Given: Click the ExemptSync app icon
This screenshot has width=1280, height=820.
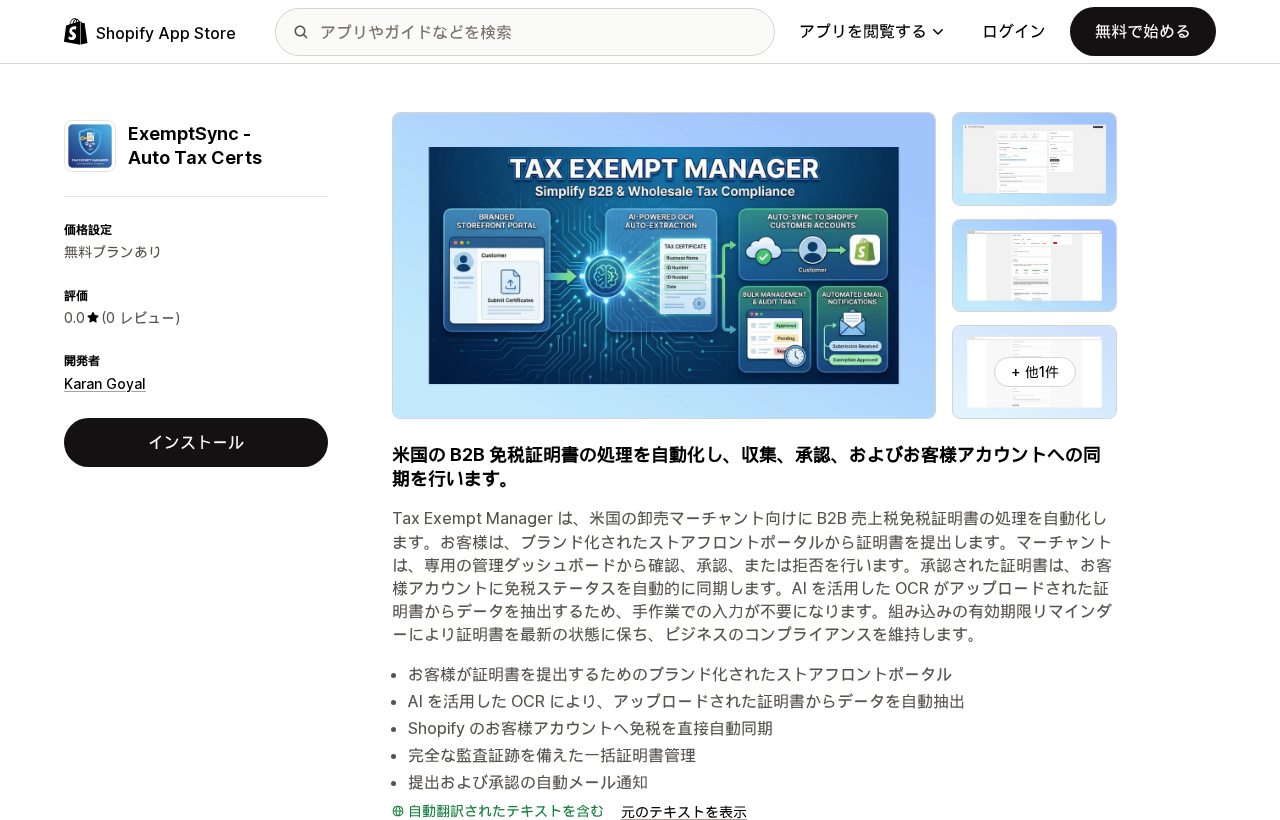Looking at the screenshot, I should (x=90, y=146).
